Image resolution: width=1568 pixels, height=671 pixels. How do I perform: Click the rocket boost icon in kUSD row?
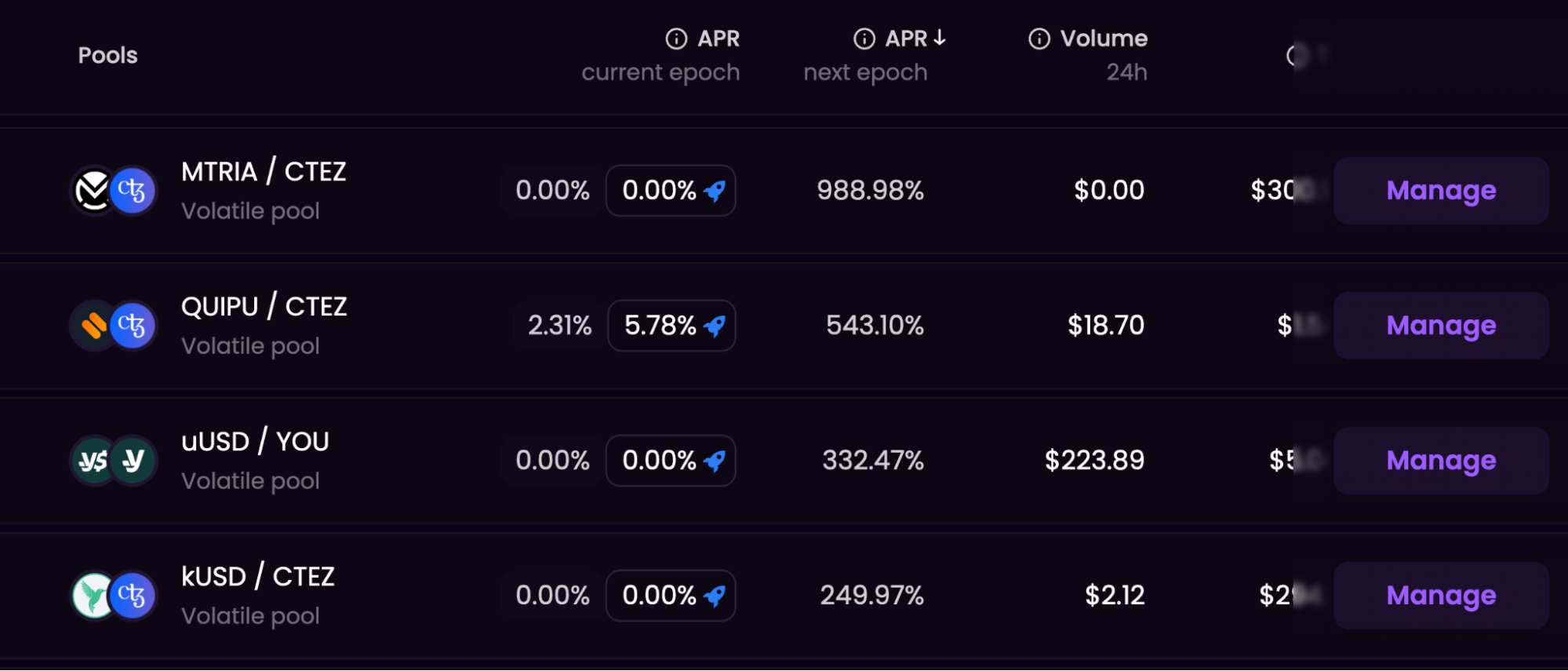click(x=715, y=596)
